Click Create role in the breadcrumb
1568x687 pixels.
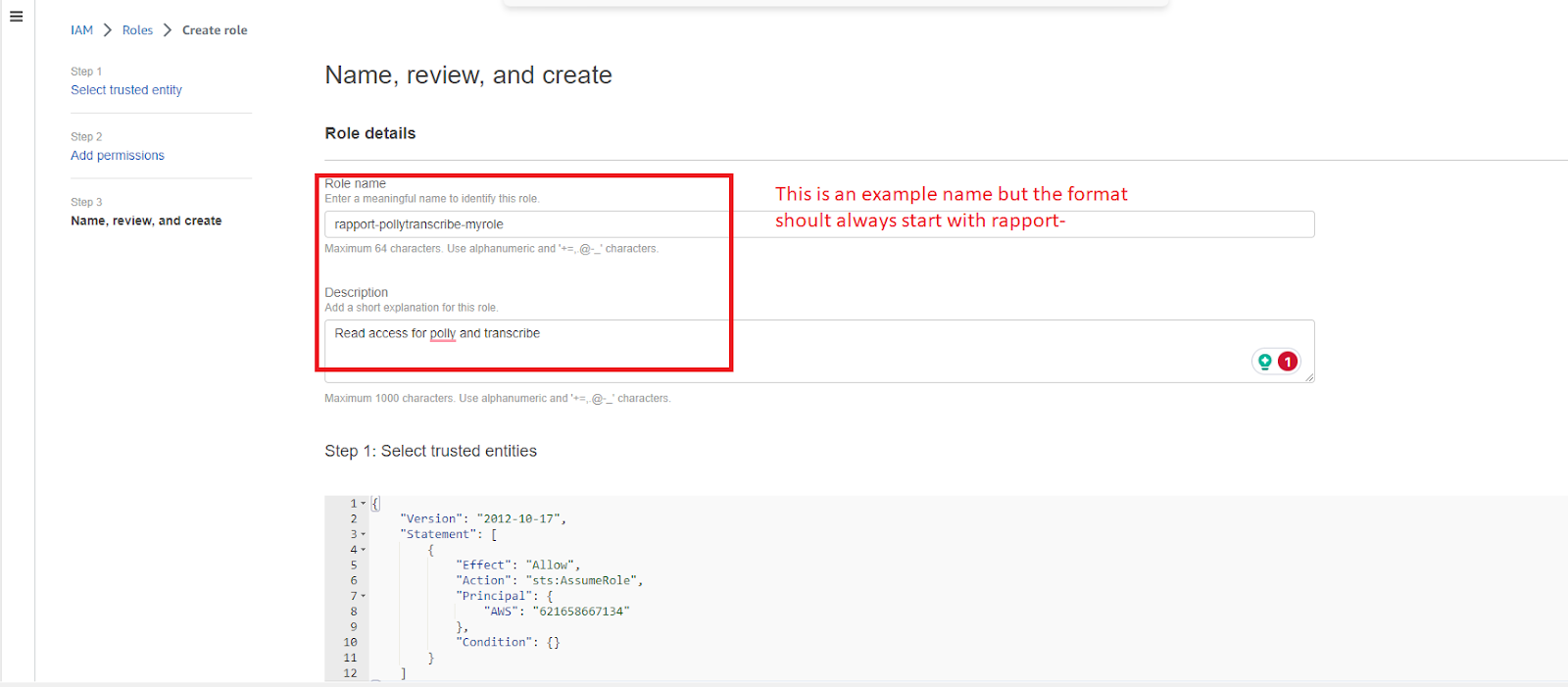click(215, 30)
